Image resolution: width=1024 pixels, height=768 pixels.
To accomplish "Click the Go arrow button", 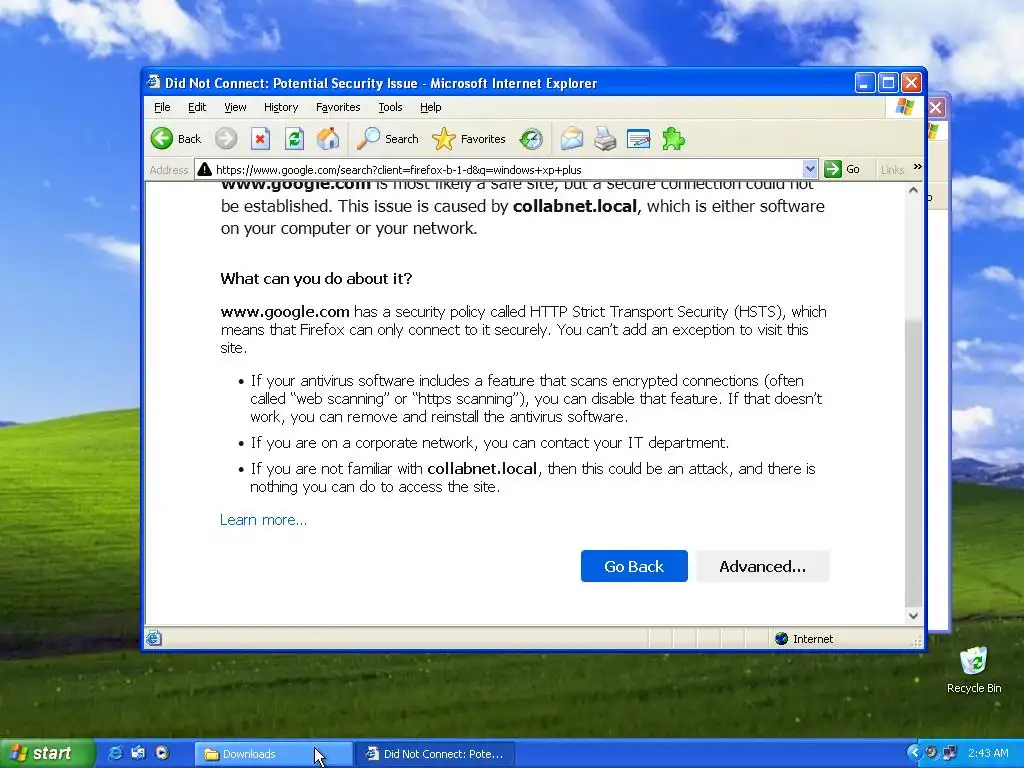I will pos(842,169).
